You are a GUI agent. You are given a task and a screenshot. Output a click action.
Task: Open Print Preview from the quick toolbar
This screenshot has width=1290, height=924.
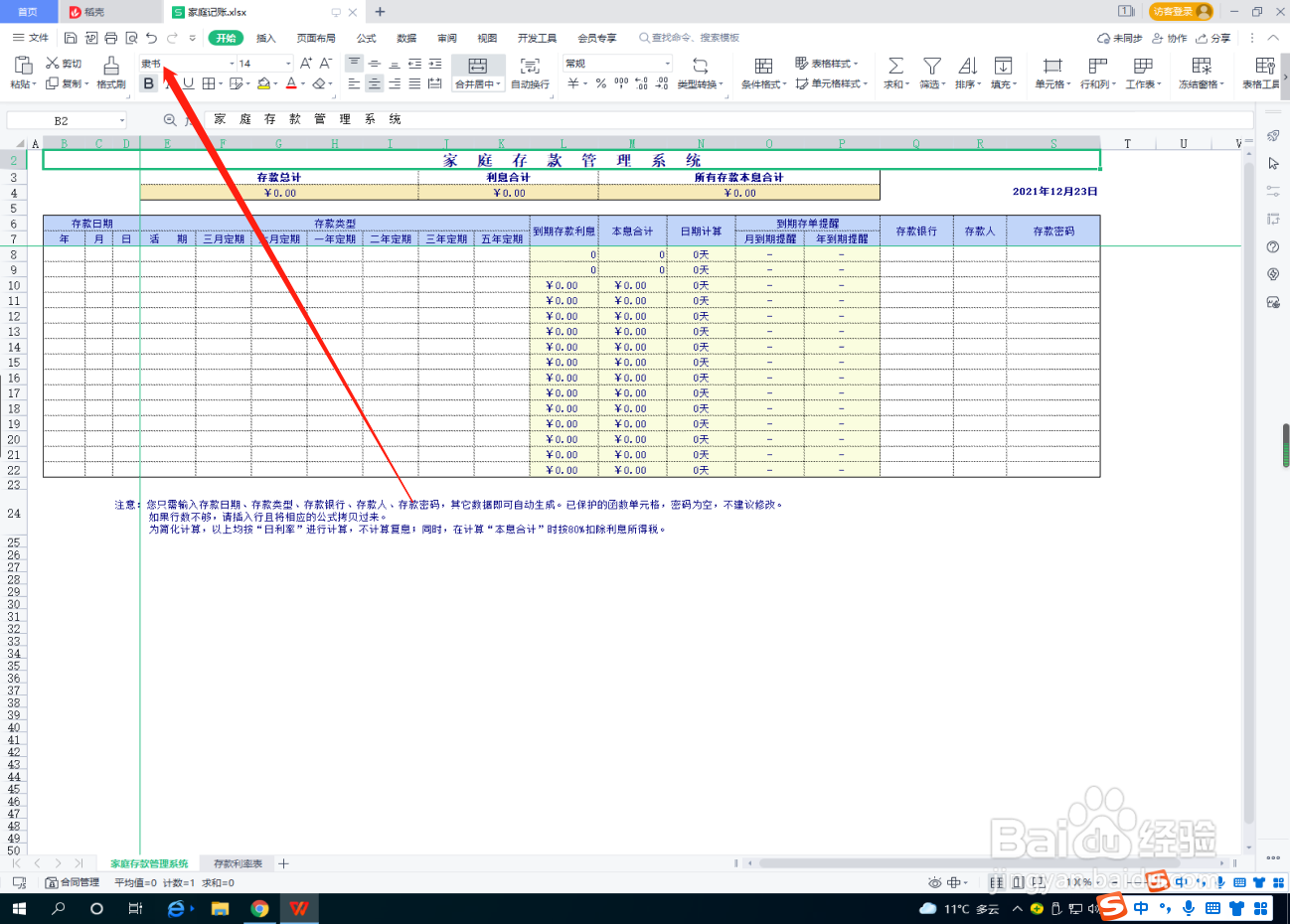tap(131, 38)
